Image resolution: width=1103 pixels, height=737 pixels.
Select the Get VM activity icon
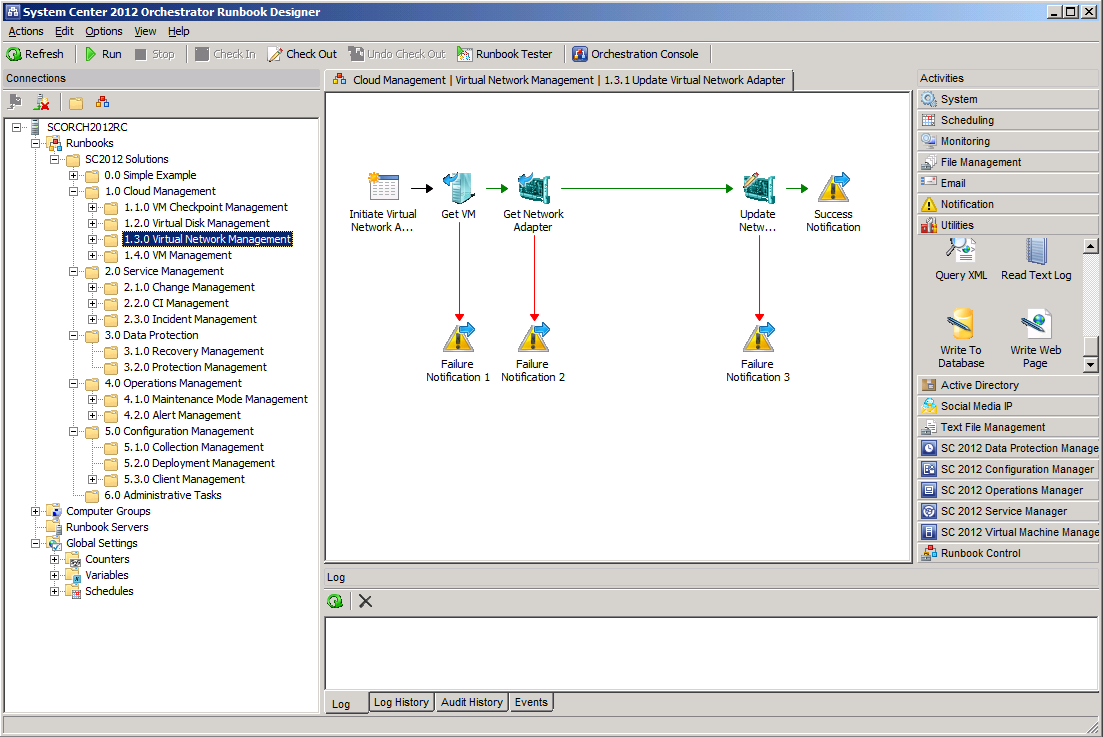click(x=459, y=188)
